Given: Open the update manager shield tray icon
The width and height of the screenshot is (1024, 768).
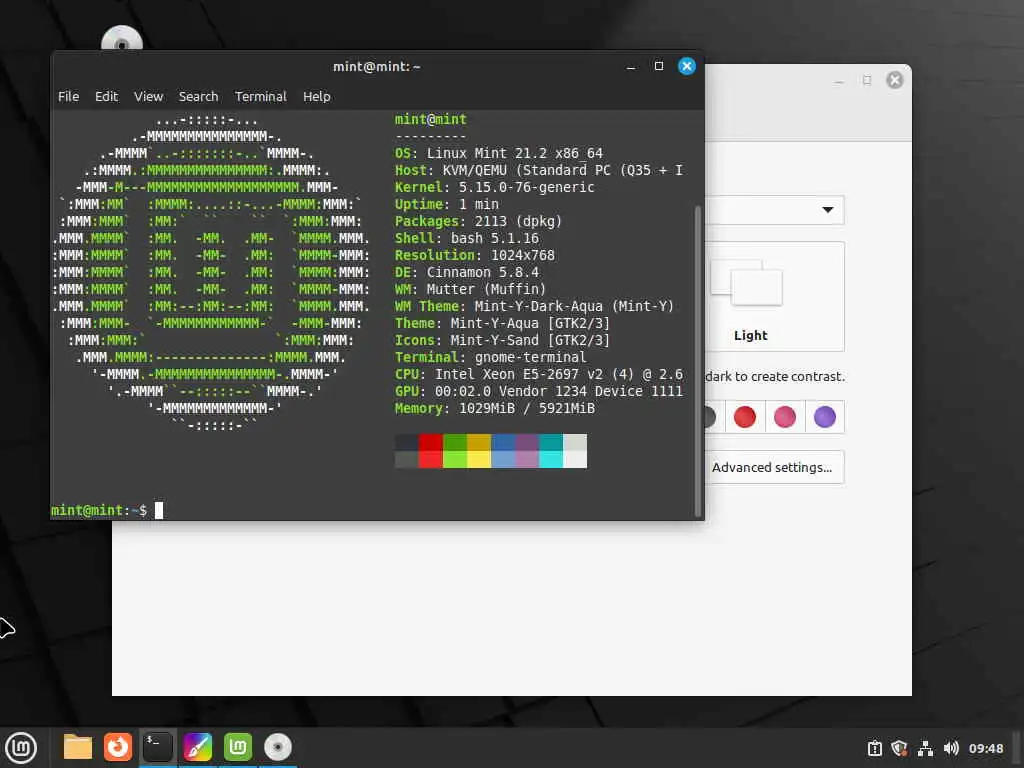Looking at the screenshot, I should [x=899, y=748].
